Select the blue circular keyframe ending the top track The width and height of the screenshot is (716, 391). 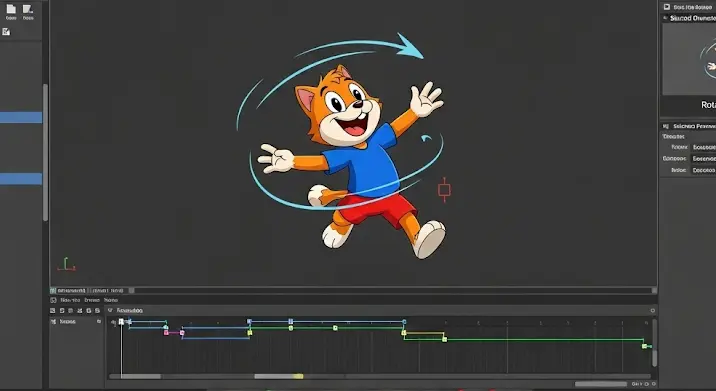(404, 322)
